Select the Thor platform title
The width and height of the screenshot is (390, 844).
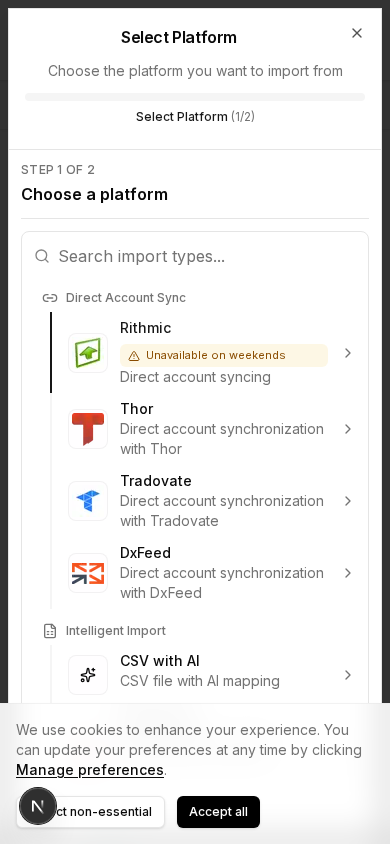[137, 409]
